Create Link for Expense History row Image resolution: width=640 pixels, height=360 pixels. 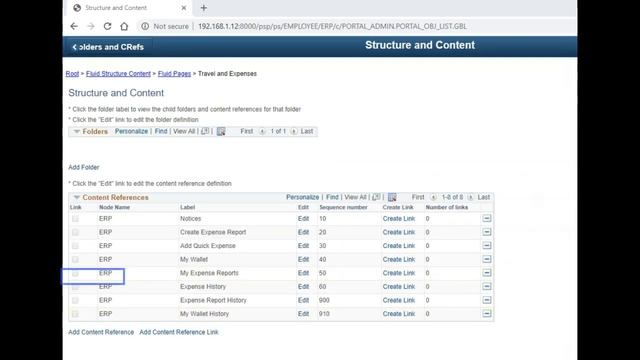pos(399,287)
